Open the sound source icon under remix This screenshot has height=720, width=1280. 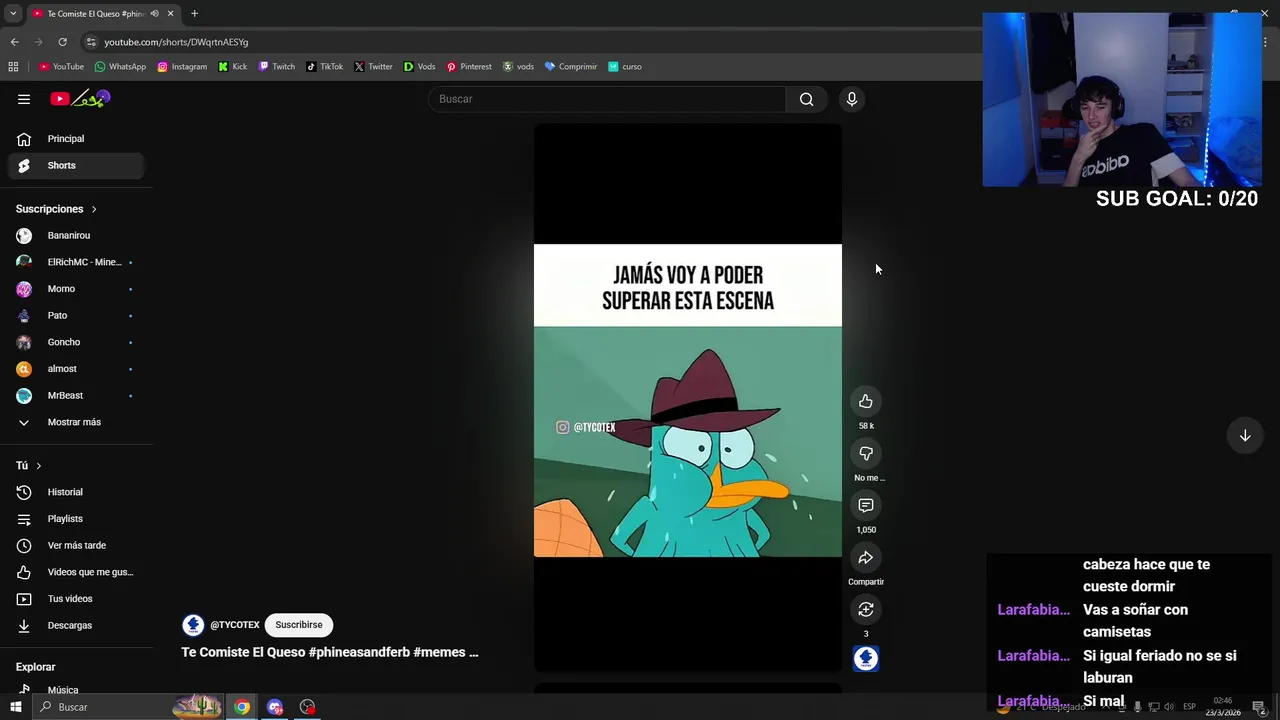coord(866,658)
